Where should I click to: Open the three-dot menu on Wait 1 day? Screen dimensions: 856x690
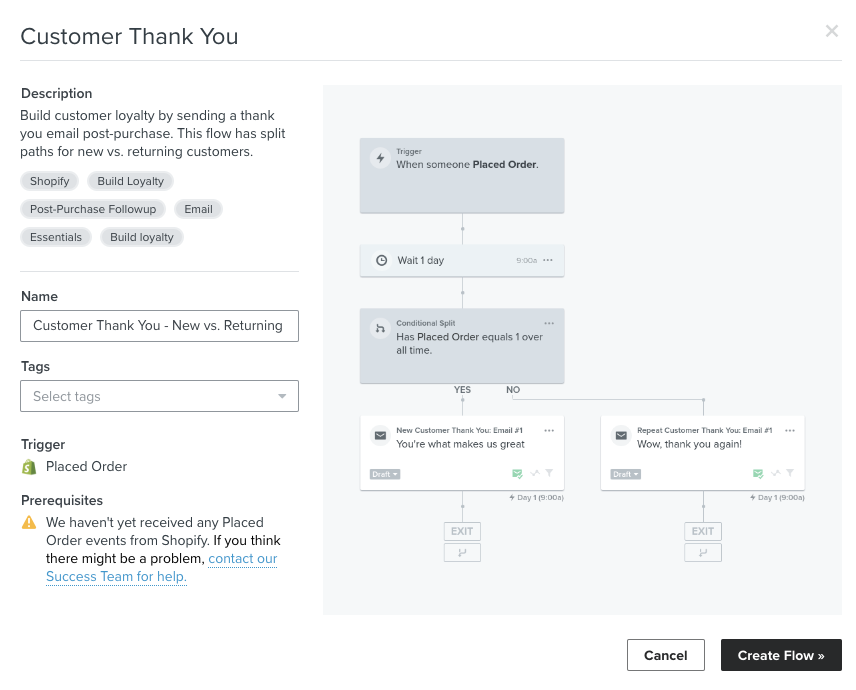point(548,260)
